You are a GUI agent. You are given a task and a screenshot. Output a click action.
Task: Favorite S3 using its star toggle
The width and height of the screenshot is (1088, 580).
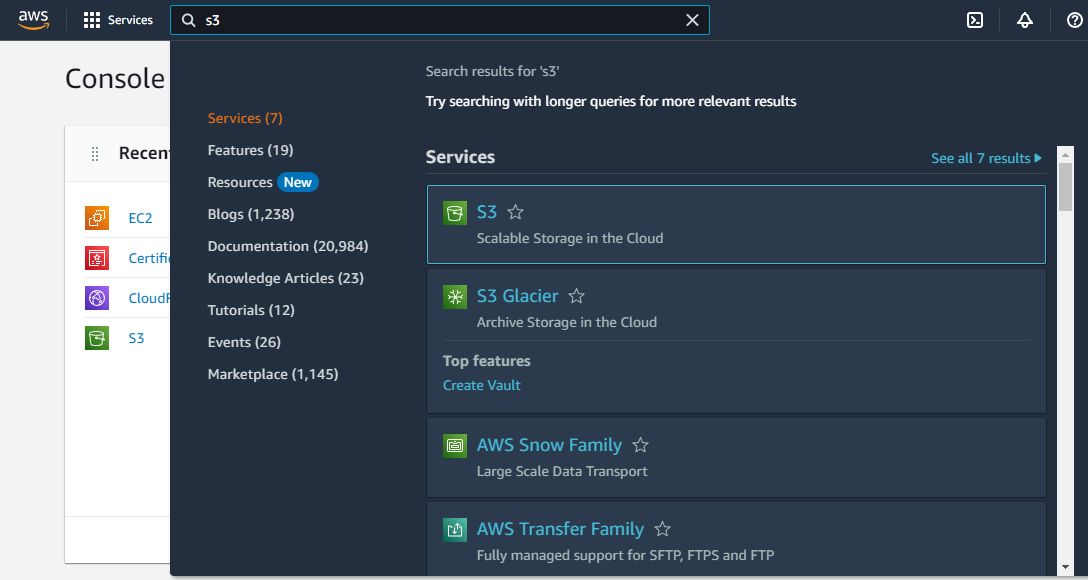515,212
